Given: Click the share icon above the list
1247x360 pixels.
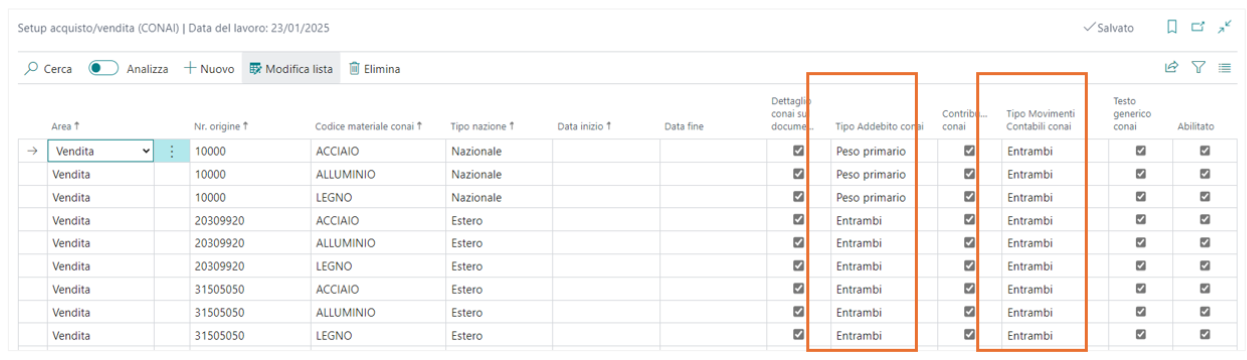Looking at the screenshot, I should (1171, 68).
